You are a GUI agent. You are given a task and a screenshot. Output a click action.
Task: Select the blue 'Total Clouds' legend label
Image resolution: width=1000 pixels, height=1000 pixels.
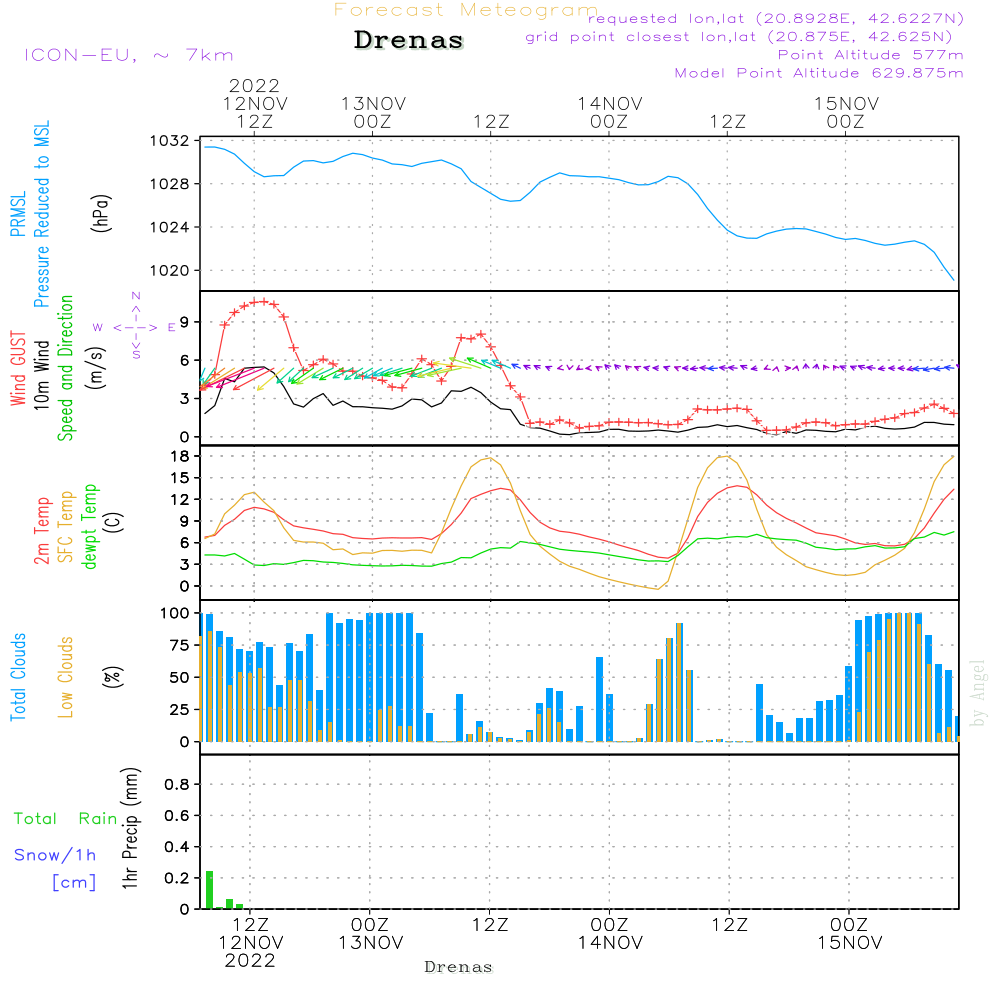[18, 677]
